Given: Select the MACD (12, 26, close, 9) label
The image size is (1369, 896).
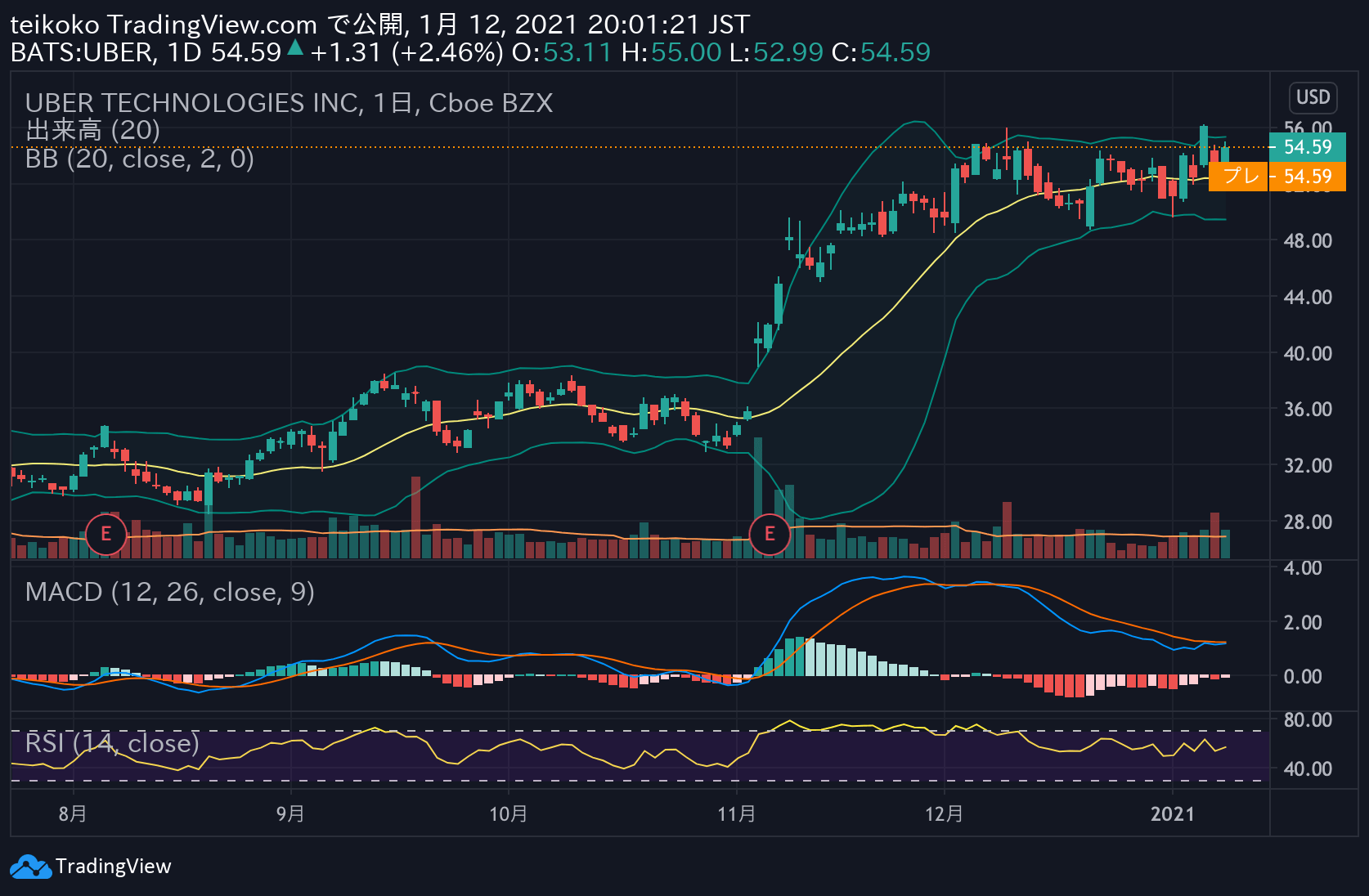Looking at the screenshot, I should pos(170,592).
